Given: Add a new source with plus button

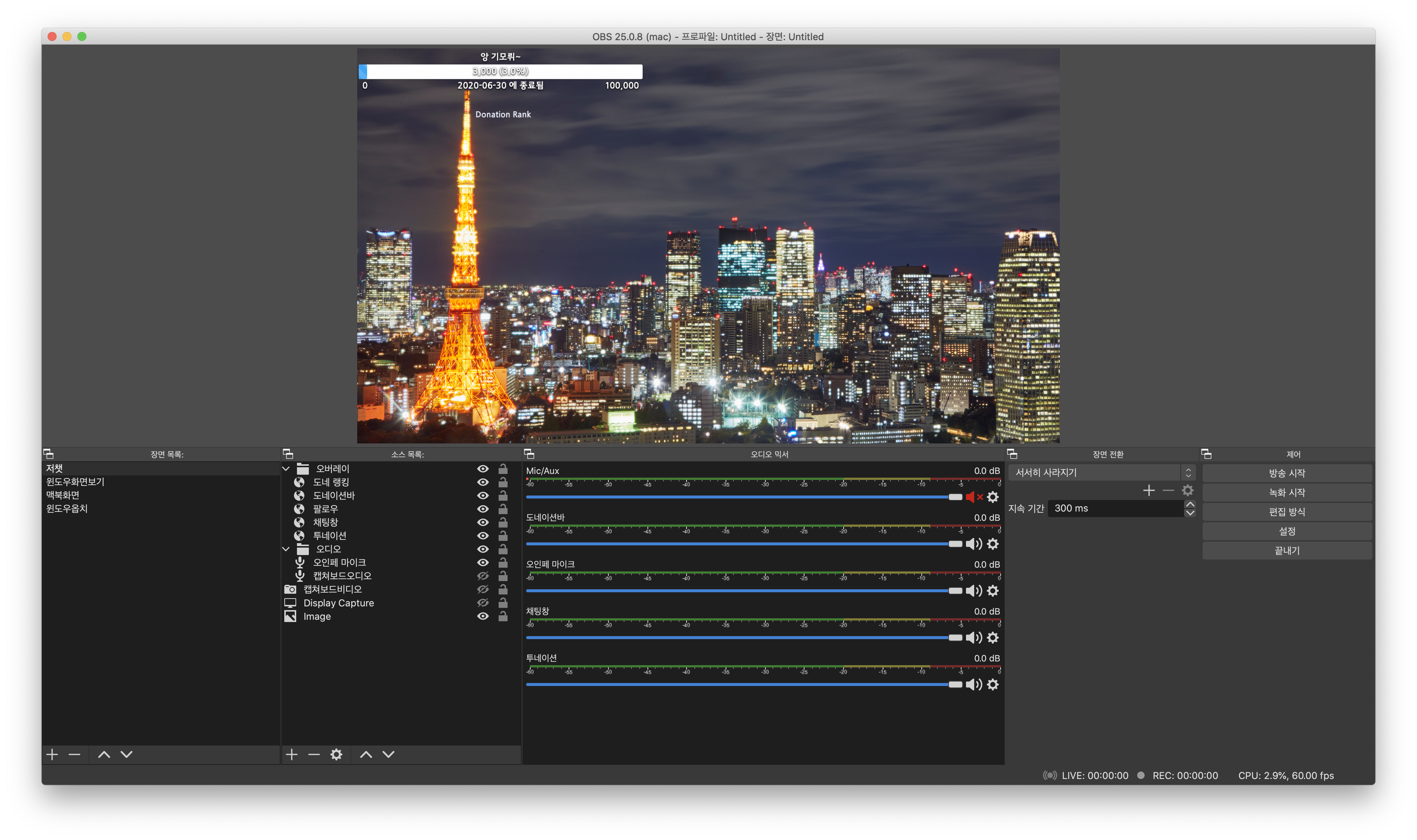Looking at the screenshot, I should 292,754.
